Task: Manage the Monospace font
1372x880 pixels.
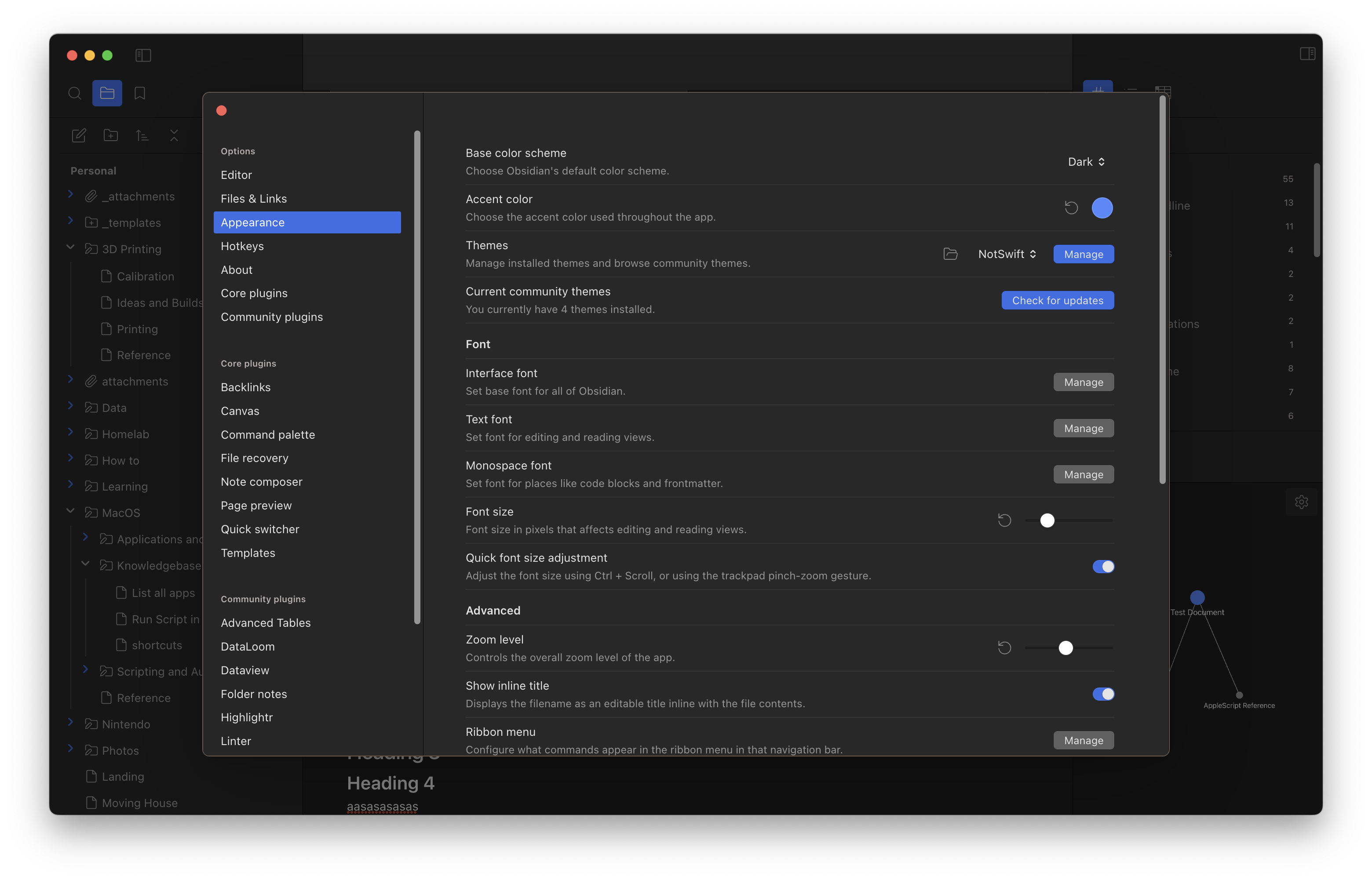Action: 1084,475
